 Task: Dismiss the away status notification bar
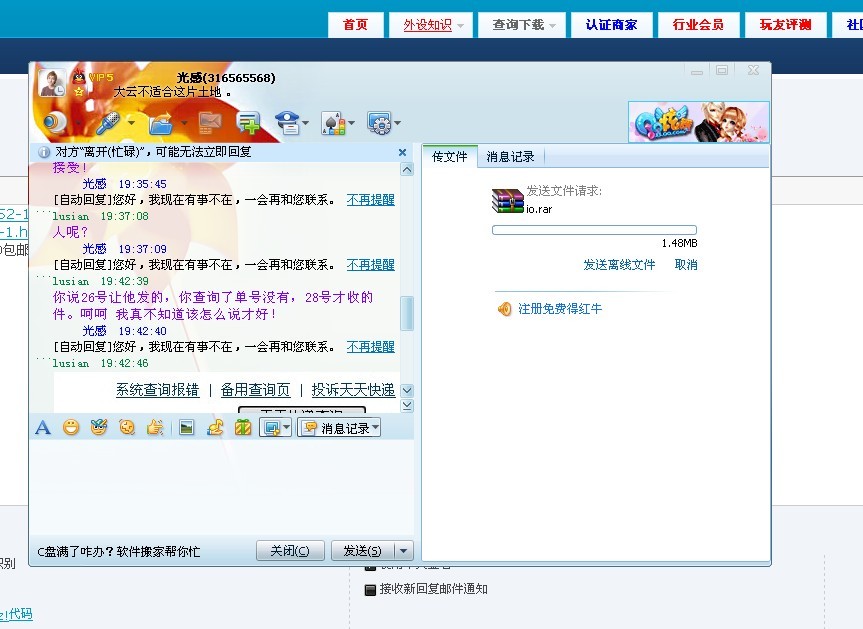pos(403,153)
